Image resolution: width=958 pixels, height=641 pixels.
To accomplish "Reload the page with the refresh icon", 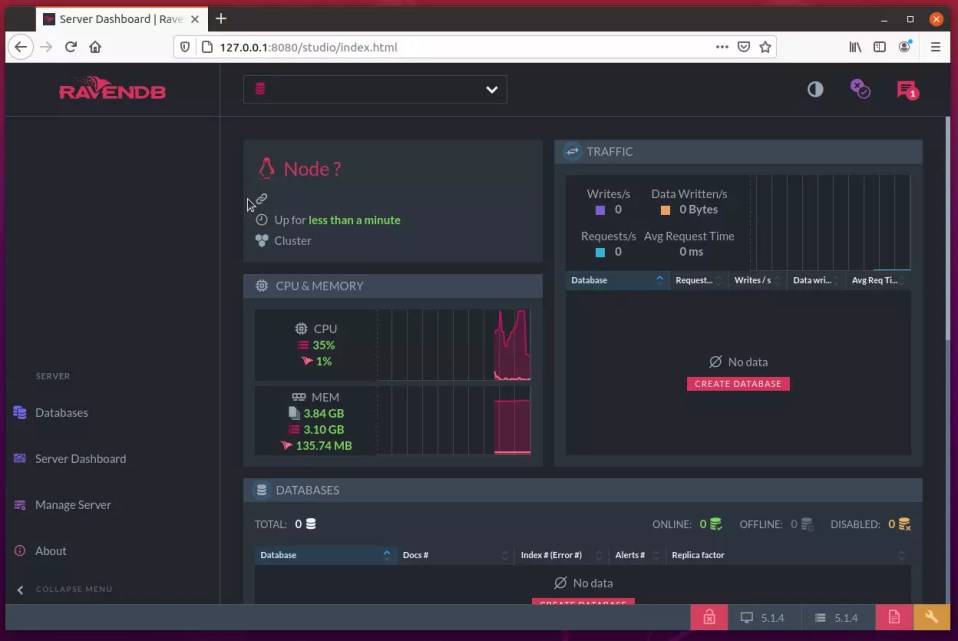I will pos(70,46).
